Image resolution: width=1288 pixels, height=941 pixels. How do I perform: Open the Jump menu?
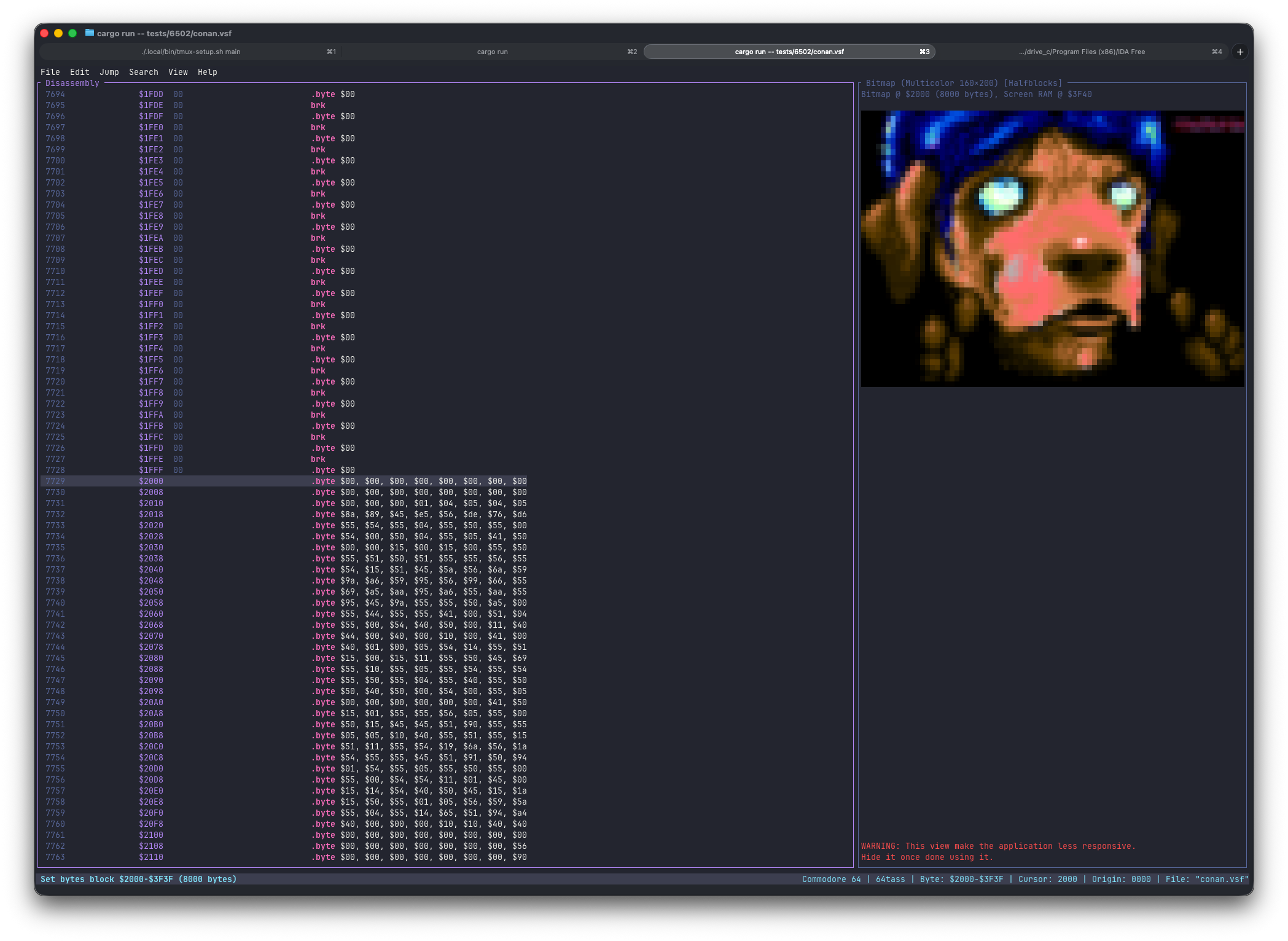point(109,72)
